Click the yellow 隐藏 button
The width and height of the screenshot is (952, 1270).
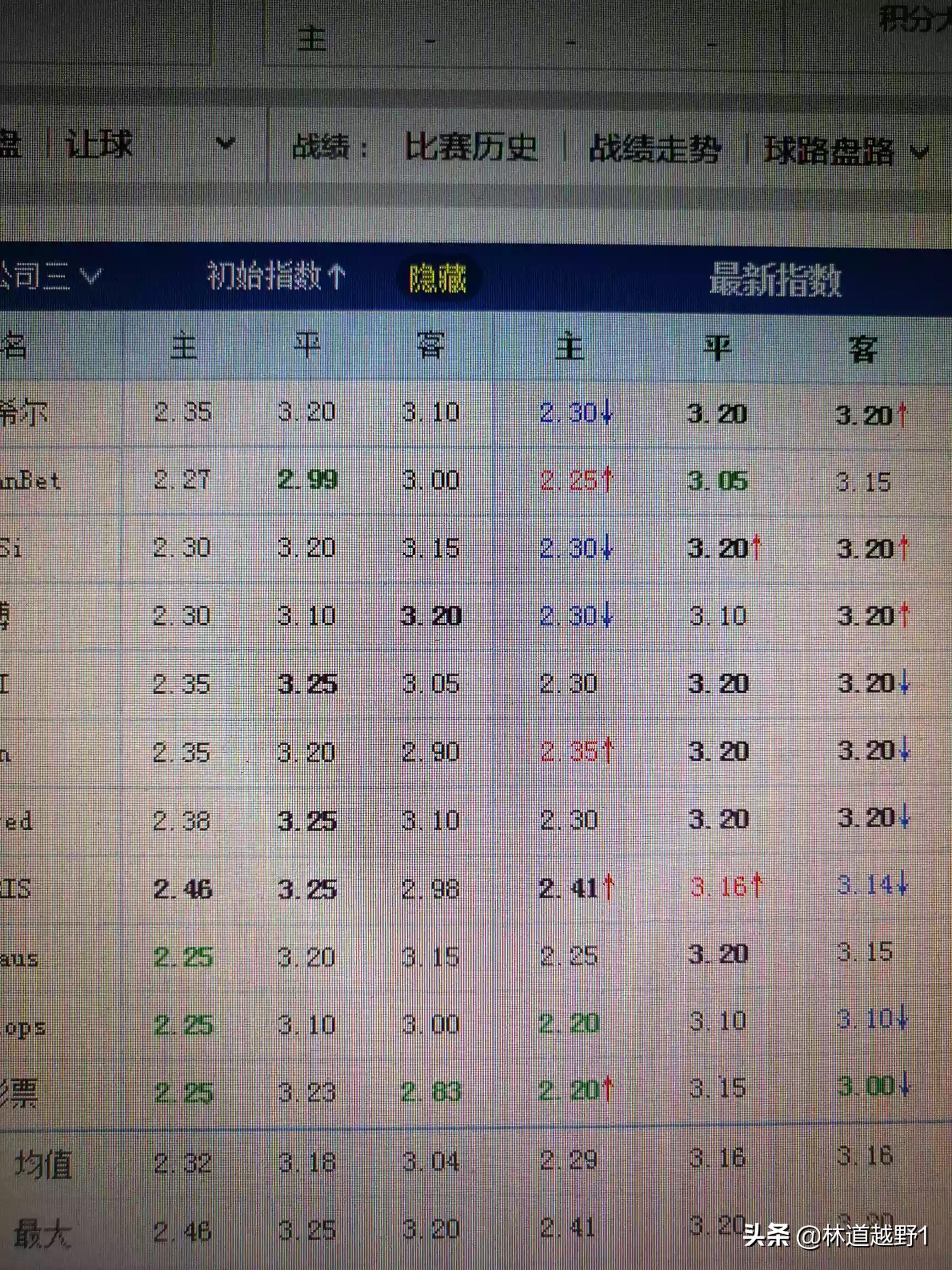437,278
